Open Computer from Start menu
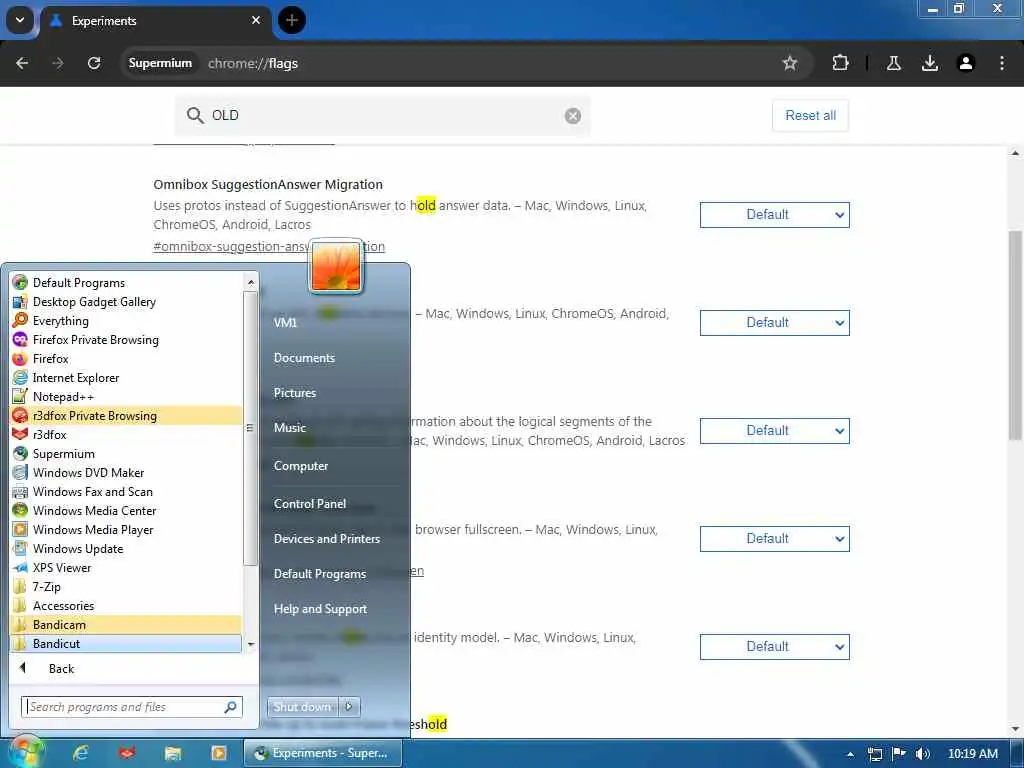The image size is (1024, 768). point(301,466)
